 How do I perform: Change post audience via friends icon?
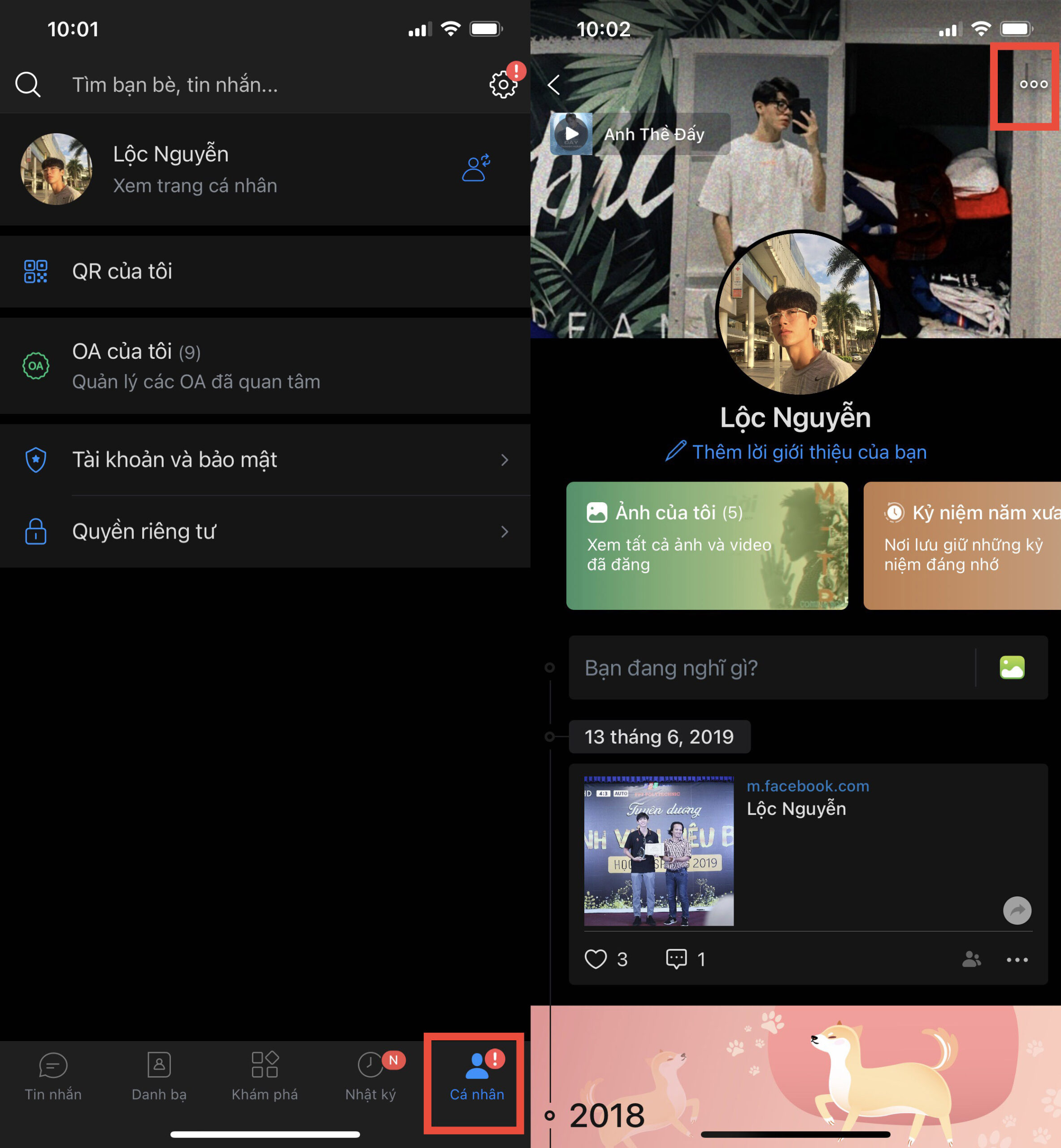coord(971,959)
